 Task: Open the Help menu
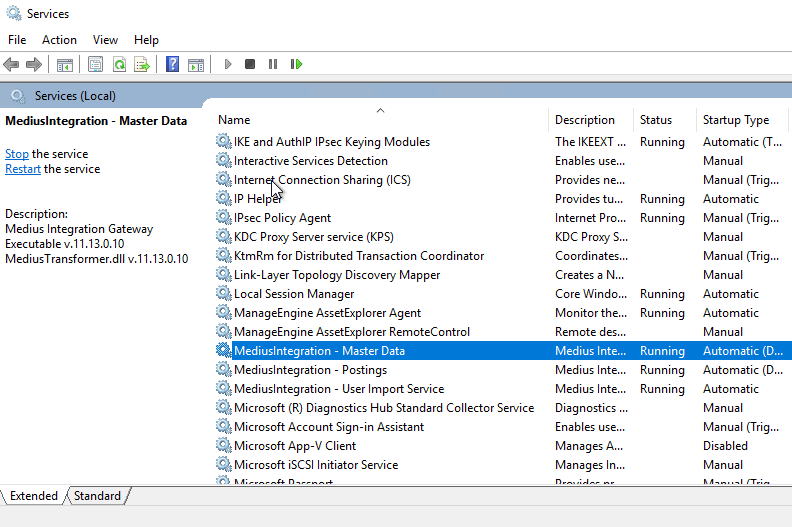coord(146,39)
